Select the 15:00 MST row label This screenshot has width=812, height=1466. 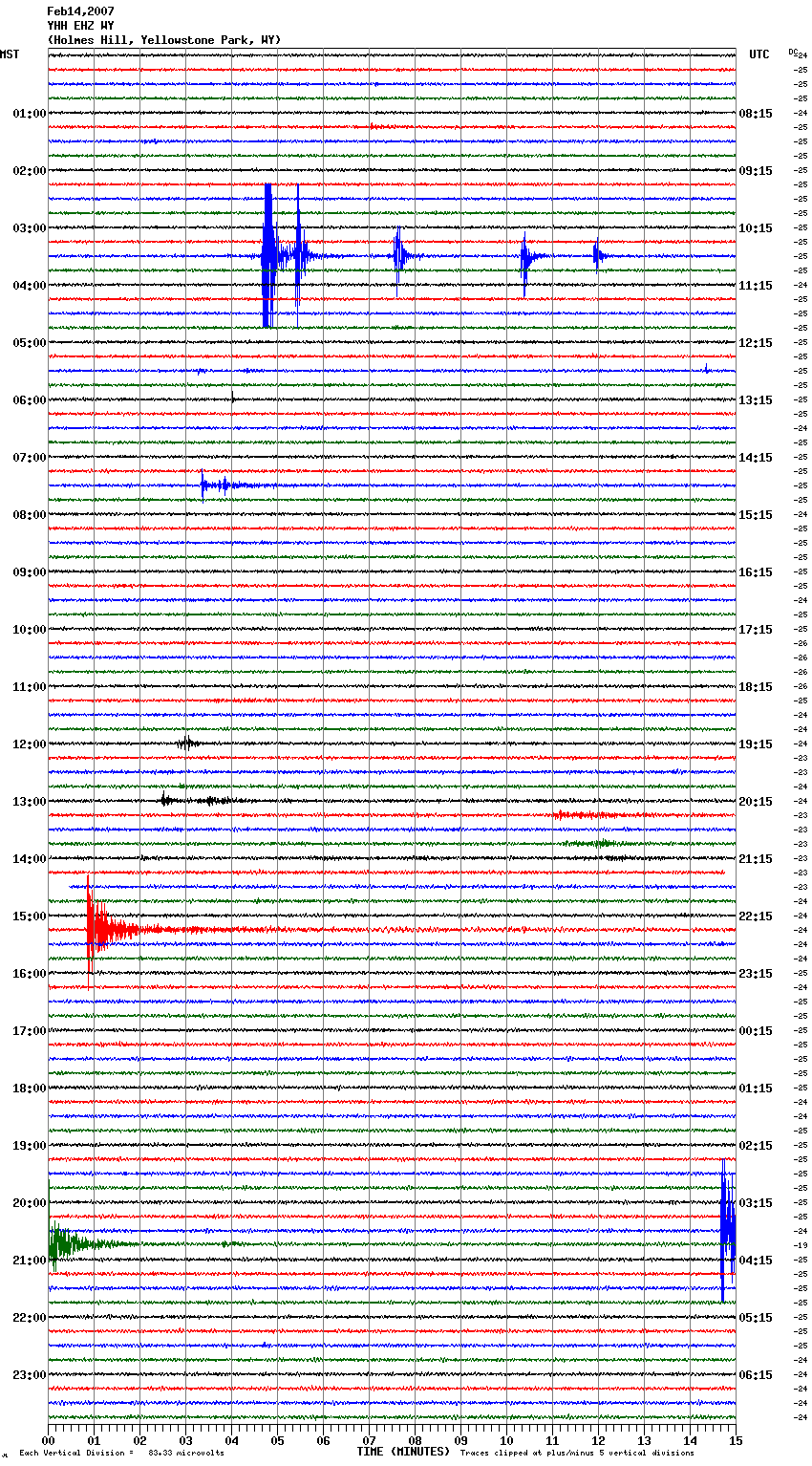[30, 916]
